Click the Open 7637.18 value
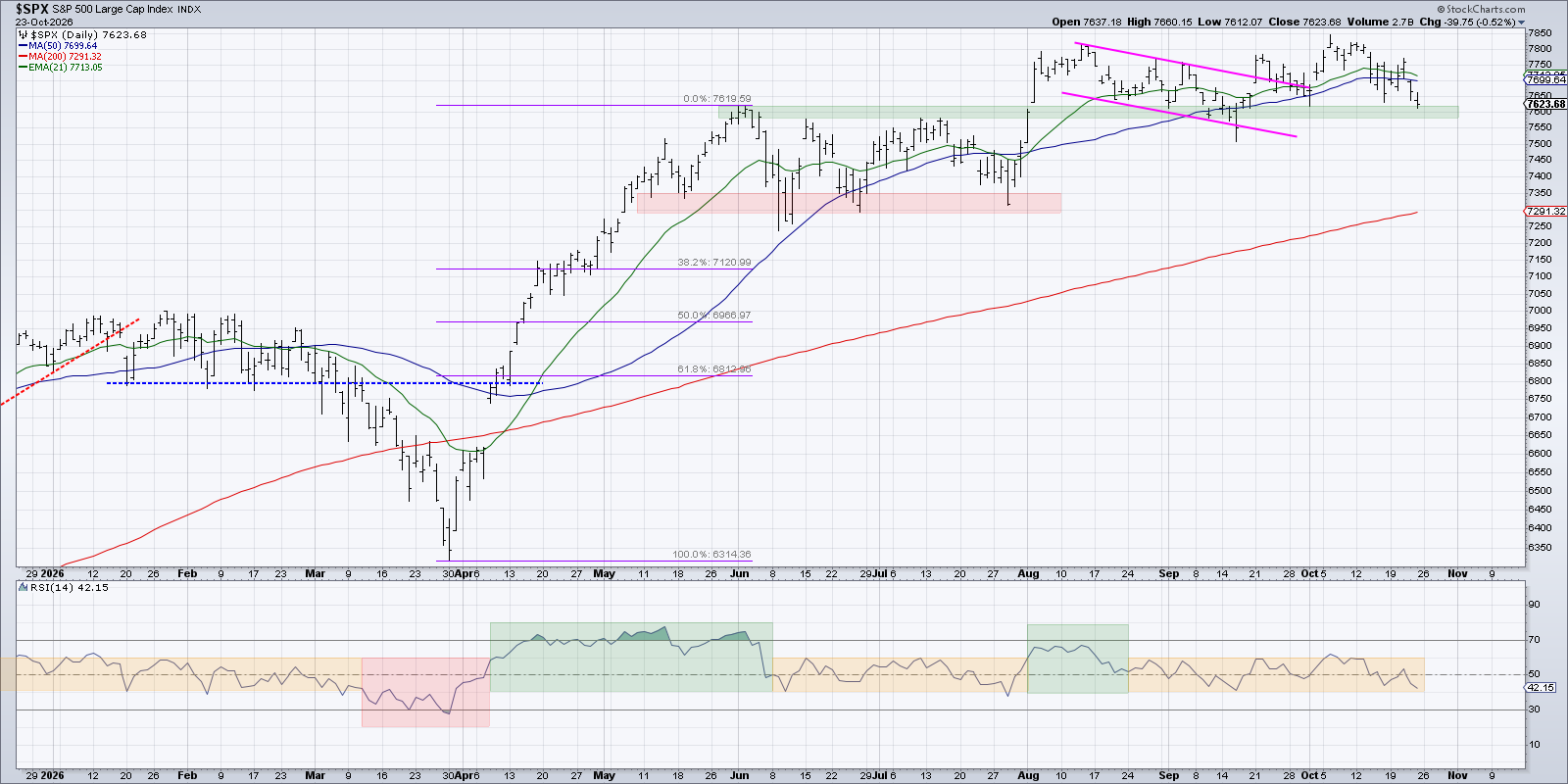The image size is (1568, 784). click(x=1087, y=22)
